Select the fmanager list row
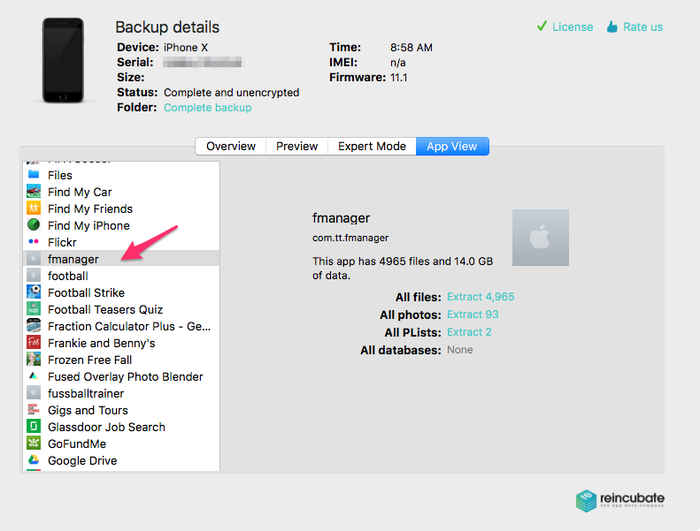The height and width of the screenshot is (531, 700). (121, 259)
